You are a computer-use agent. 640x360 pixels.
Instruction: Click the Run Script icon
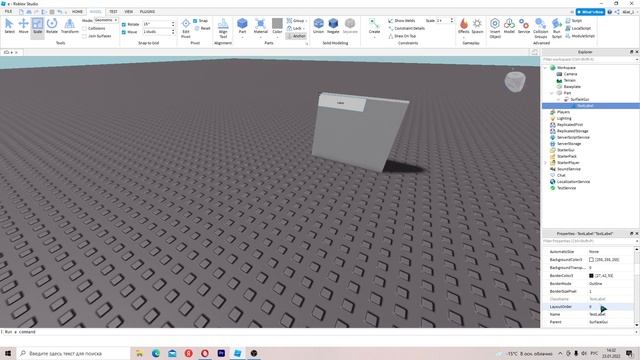pyautogui.click(x=557, y=28)
